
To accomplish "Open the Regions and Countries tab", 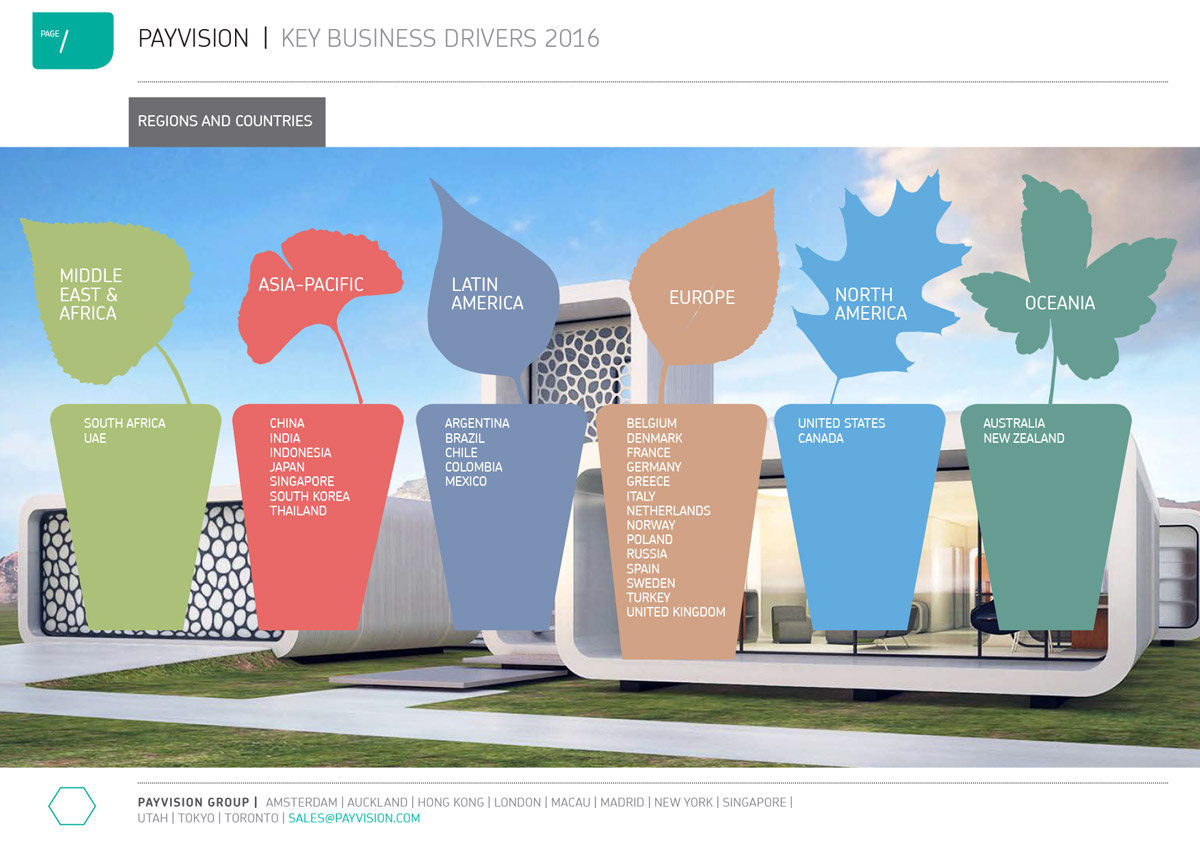I will pos(227,122).
